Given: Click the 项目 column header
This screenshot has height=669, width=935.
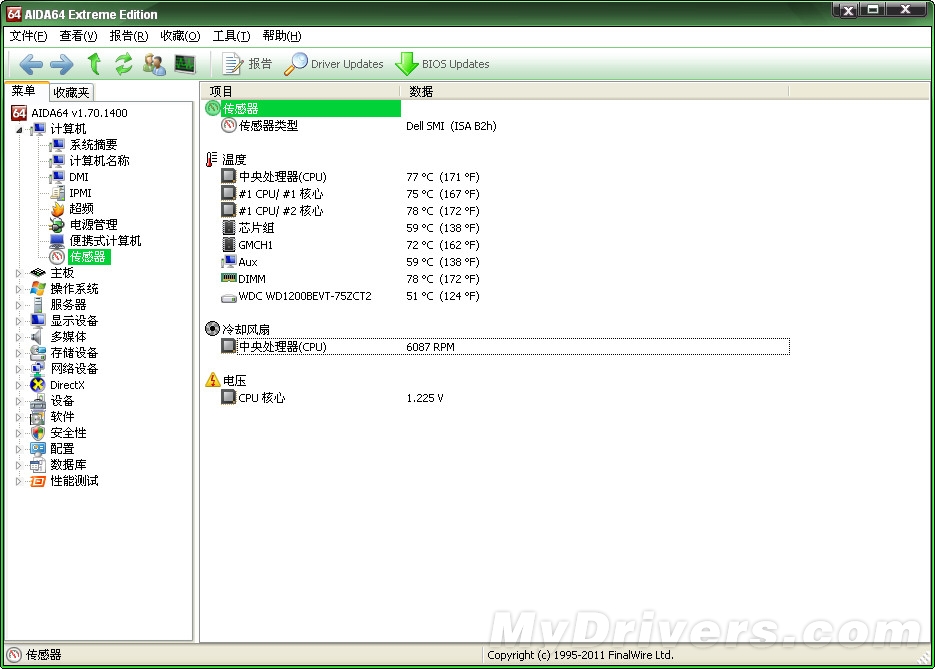Looking at the screenshot, I should point(300,91).
